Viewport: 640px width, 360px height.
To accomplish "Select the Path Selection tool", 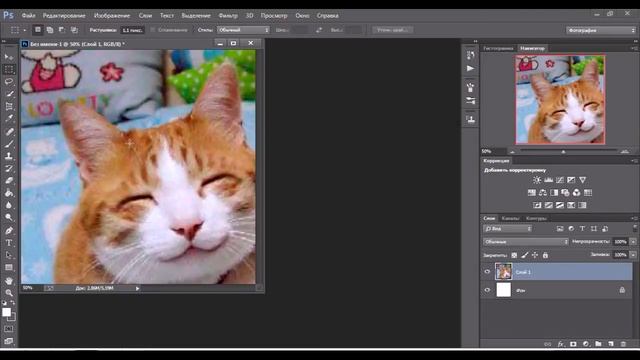I will click(9, 255).
